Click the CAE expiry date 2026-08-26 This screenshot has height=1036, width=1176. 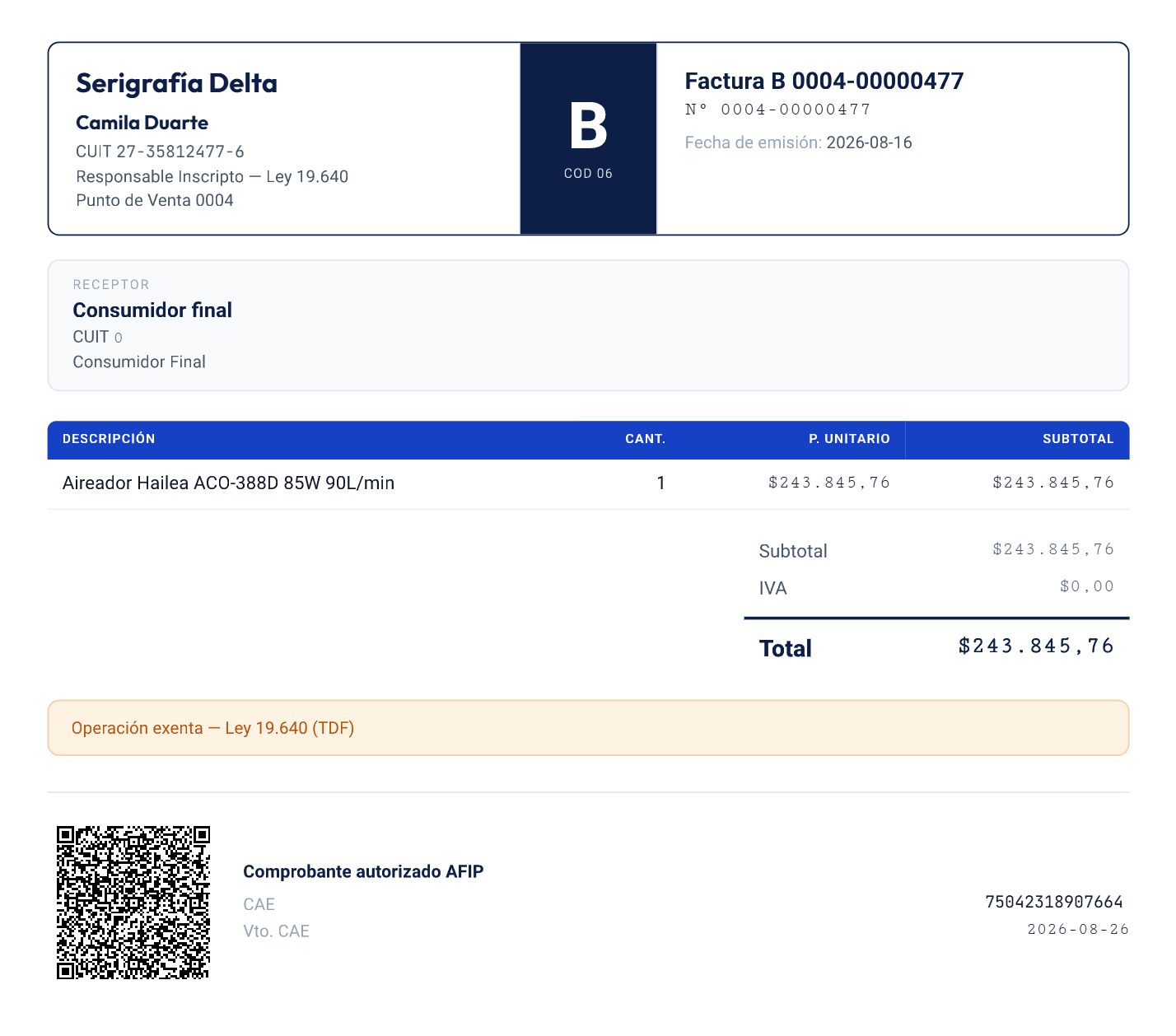(1078, 929)
